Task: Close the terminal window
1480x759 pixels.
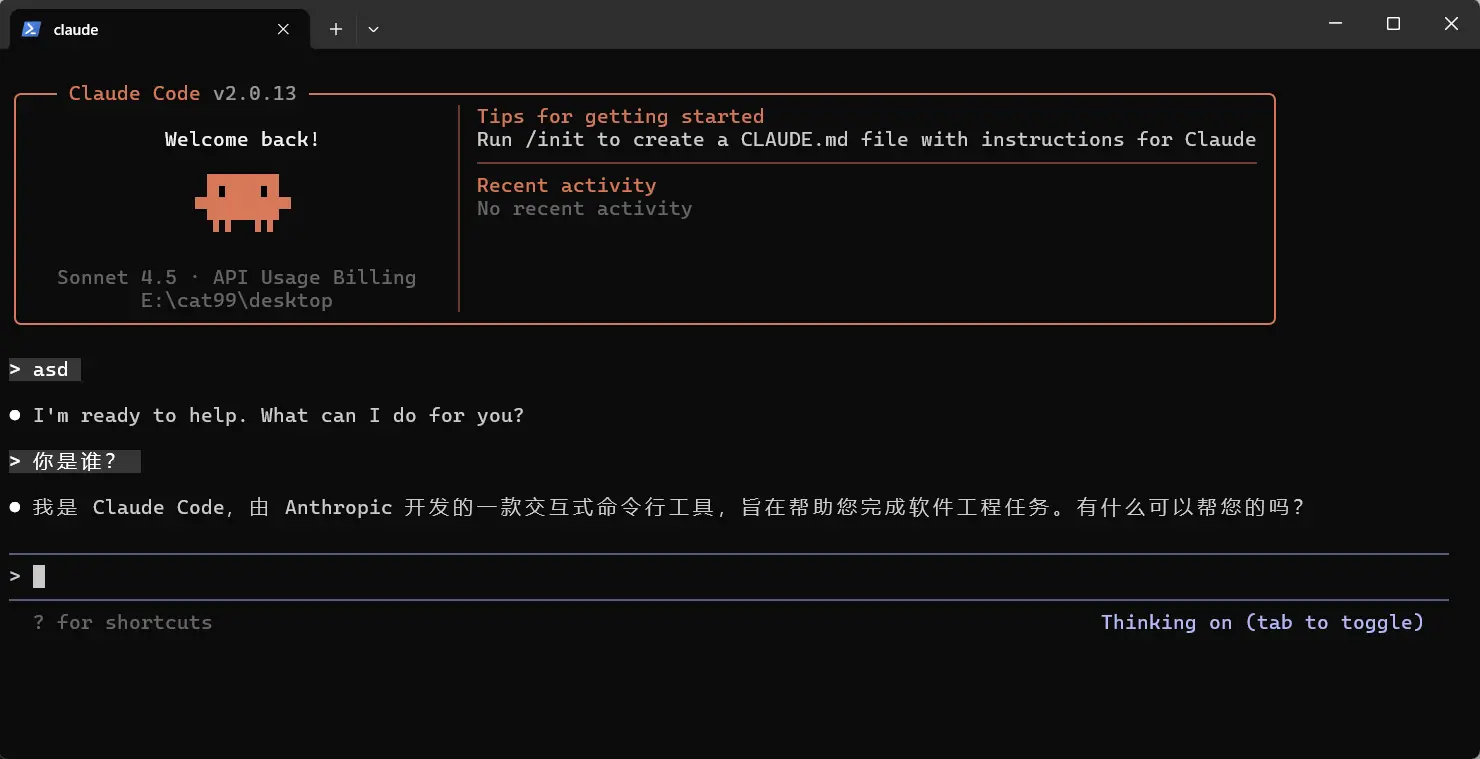Action: point(1451,24)
